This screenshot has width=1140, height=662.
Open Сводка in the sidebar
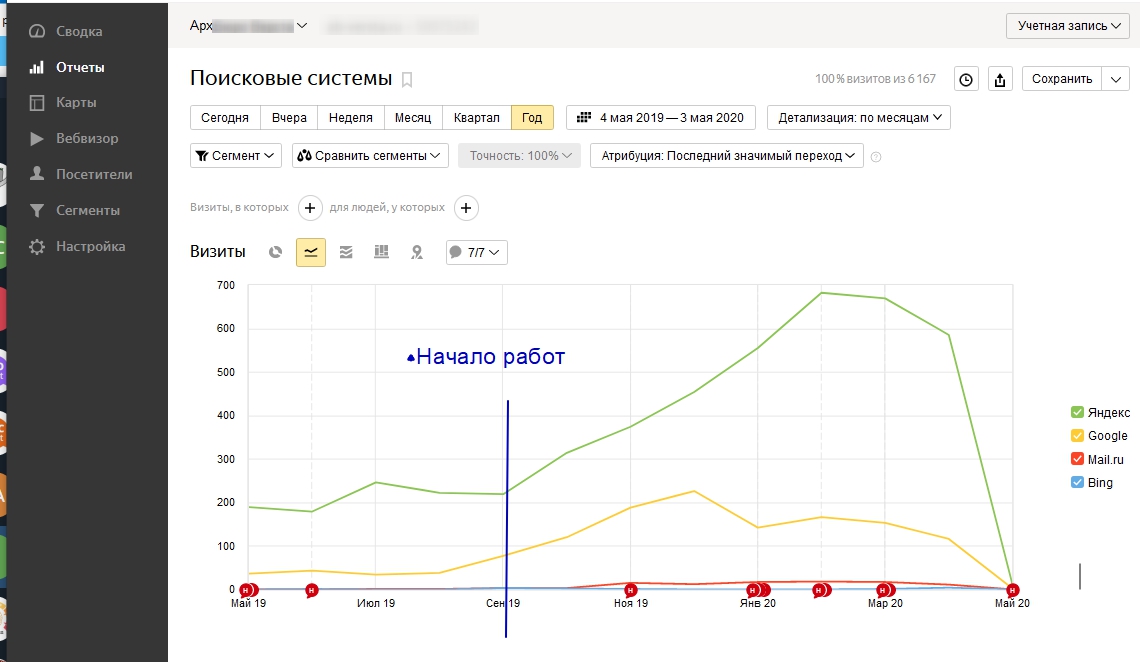click(79, 31)
